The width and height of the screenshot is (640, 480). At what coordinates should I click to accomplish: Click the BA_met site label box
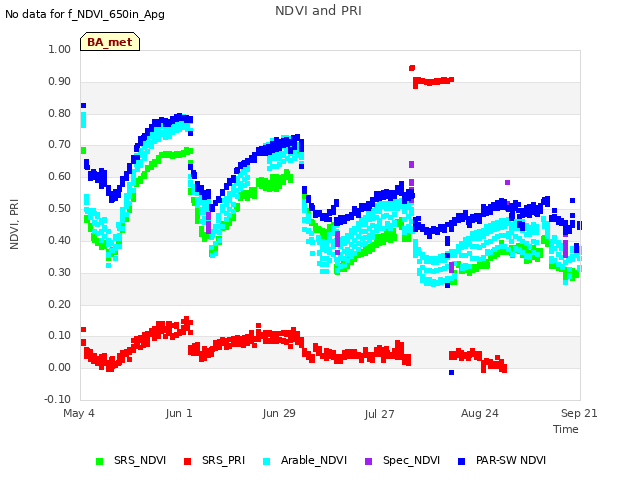[110, 42]
